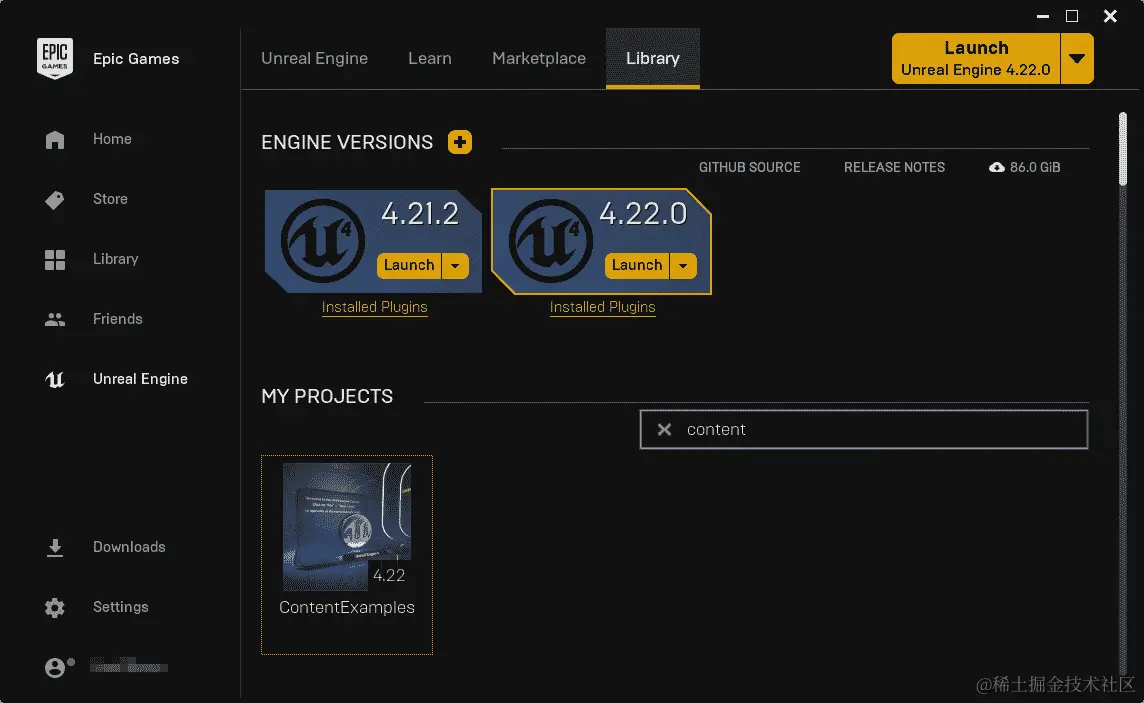Click the Epic Games title text
Image resolution: width=1144 pixels, height=703 pixels.
pyautogui.click(x=136, y=59)
